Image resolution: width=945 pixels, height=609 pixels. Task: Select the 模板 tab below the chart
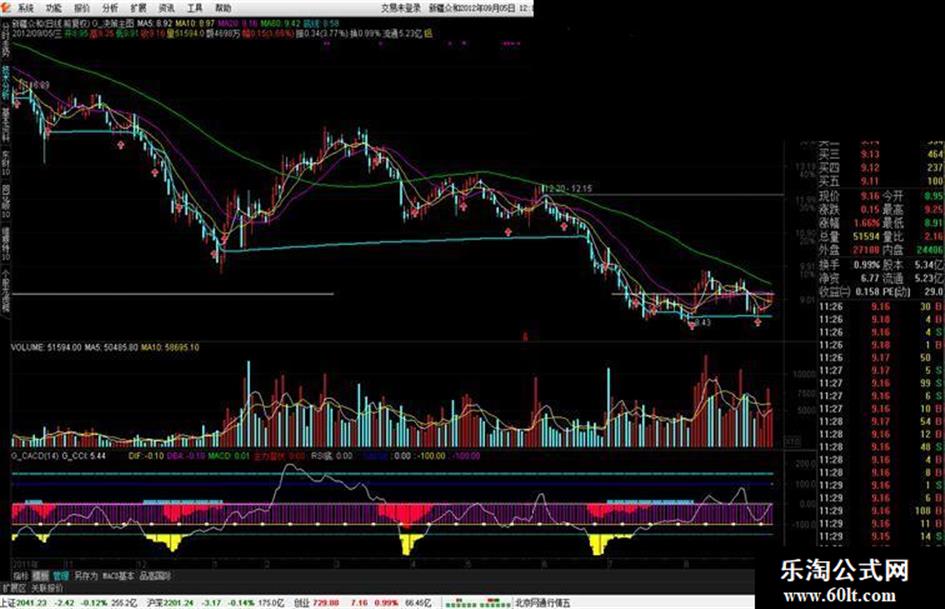pos(41,576)
